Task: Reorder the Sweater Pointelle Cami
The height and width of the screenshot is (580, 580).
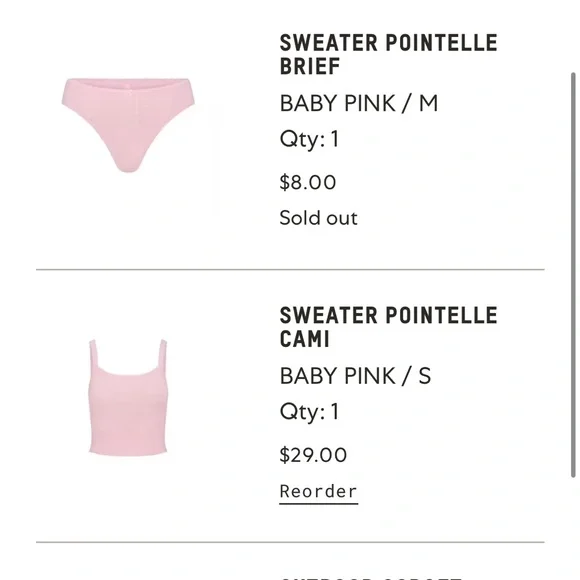Action: 318,492
